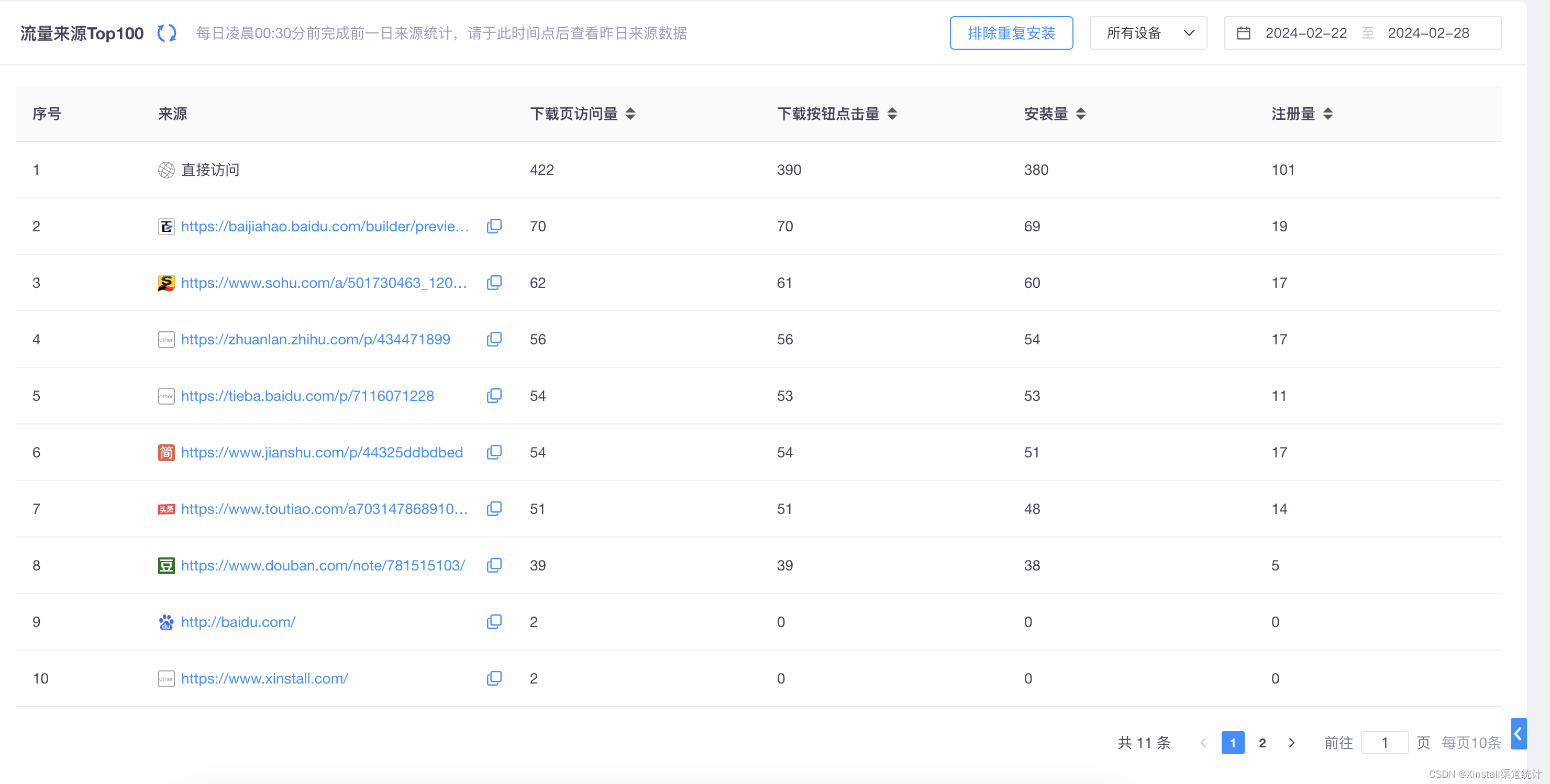Click the end date 2024-02-28 field
This screenshot has height=784, width=1550.
[1429, 33]
